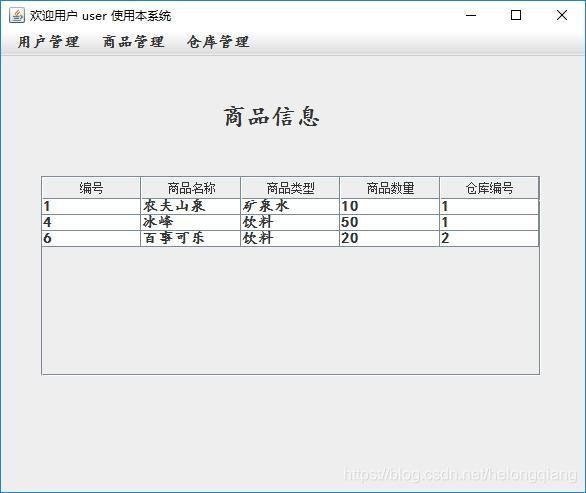The image size is (586, 493).
Task: Click the Java icon in title bar
Action: [x=17, y=15]
